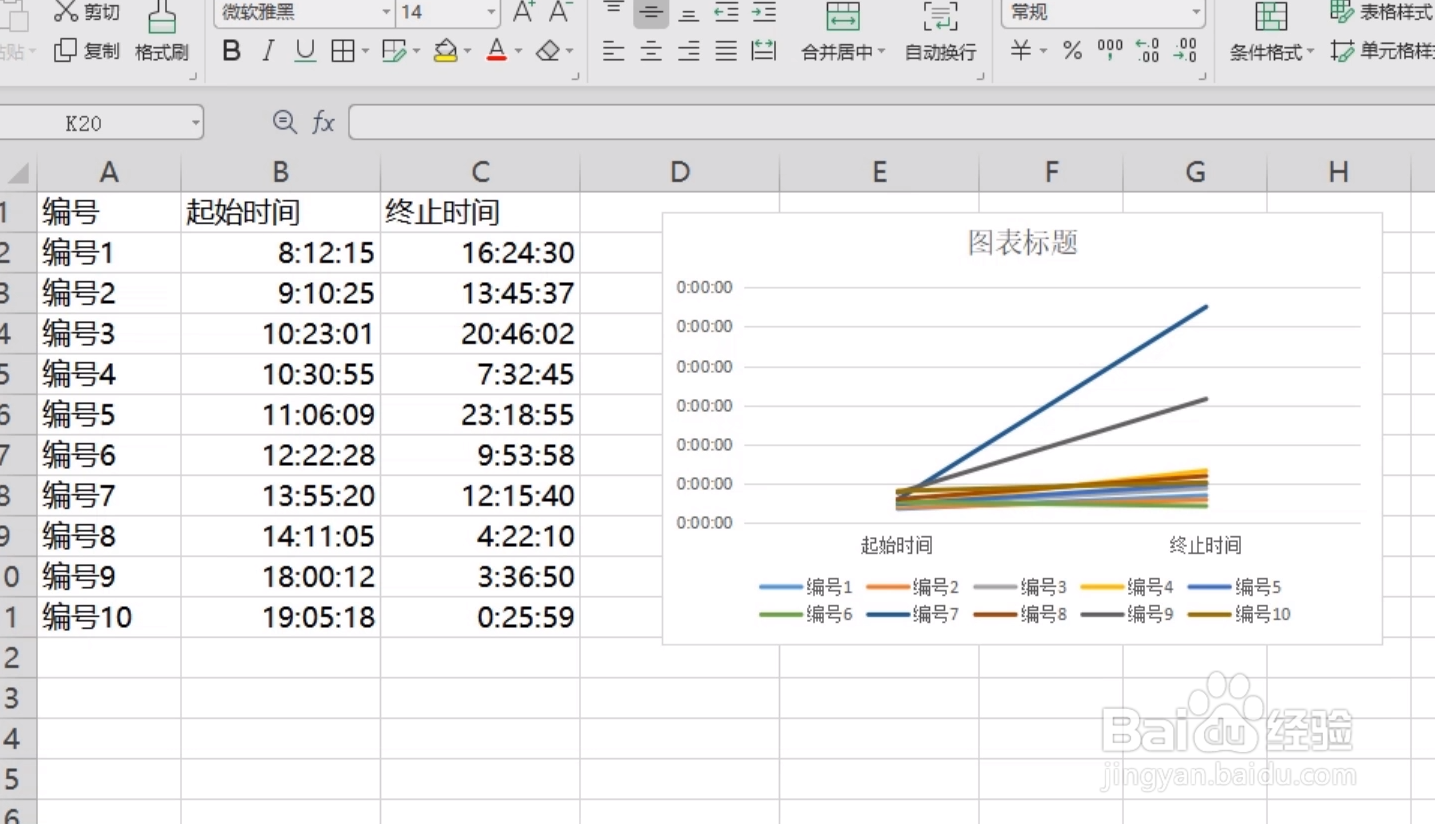Open the borders dropdown arrow
Image resolution: width=1435 pixels, height=824 pixels.
pyautogui.click(x=365, y=51)
